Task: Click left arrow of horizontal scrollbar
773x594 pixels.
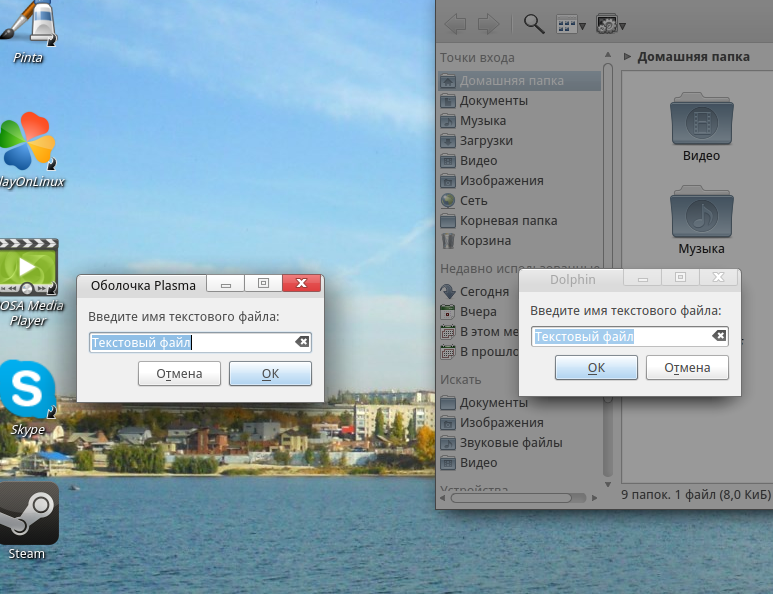Action: pyautogui.click(x=443, y=498)
